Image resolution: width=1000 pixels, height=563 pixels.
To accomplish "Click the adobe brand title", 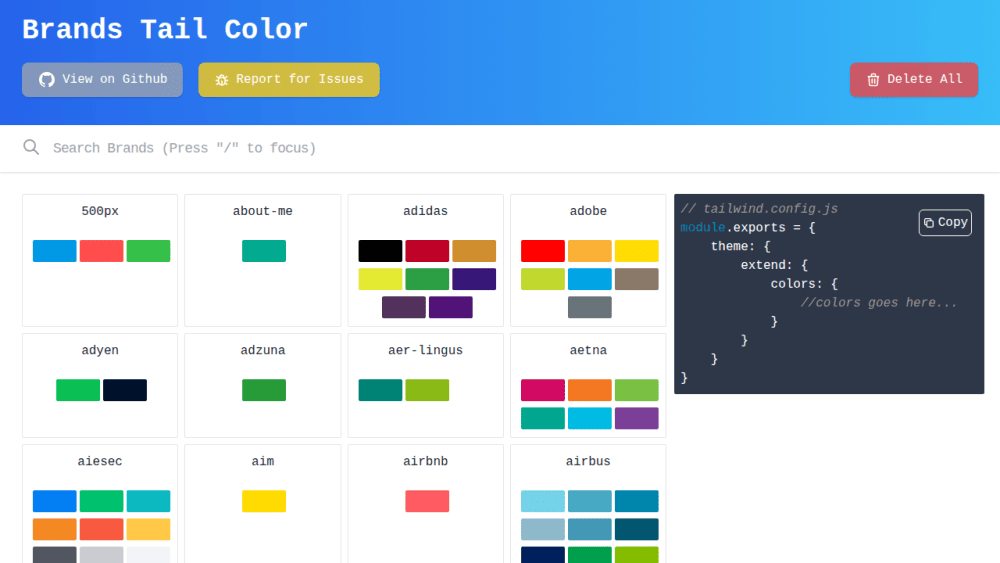I will click(588, 211).
